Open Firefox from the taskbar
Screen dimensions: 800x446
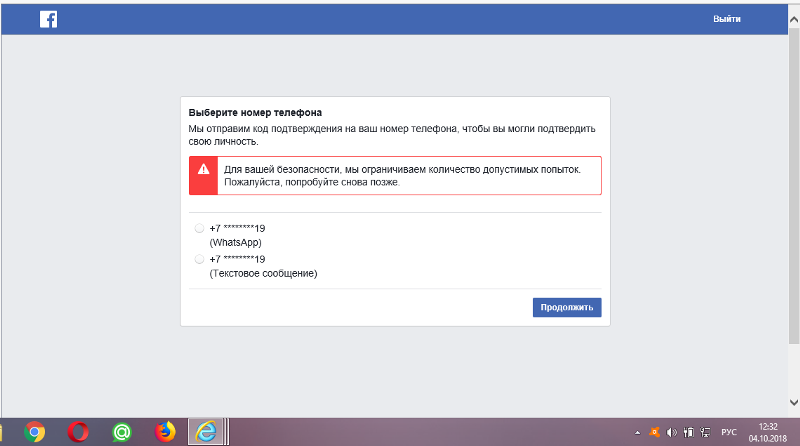tap(165, 432)
